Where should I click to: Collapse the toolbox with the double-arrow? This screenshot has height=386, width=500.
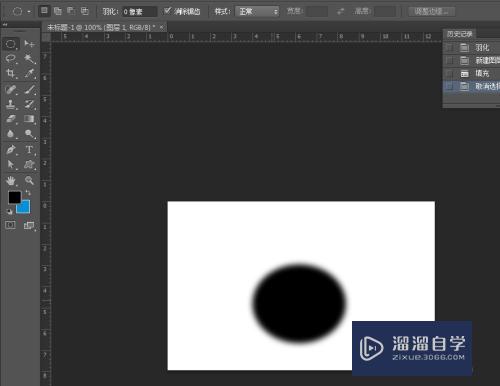coord(5,25)
